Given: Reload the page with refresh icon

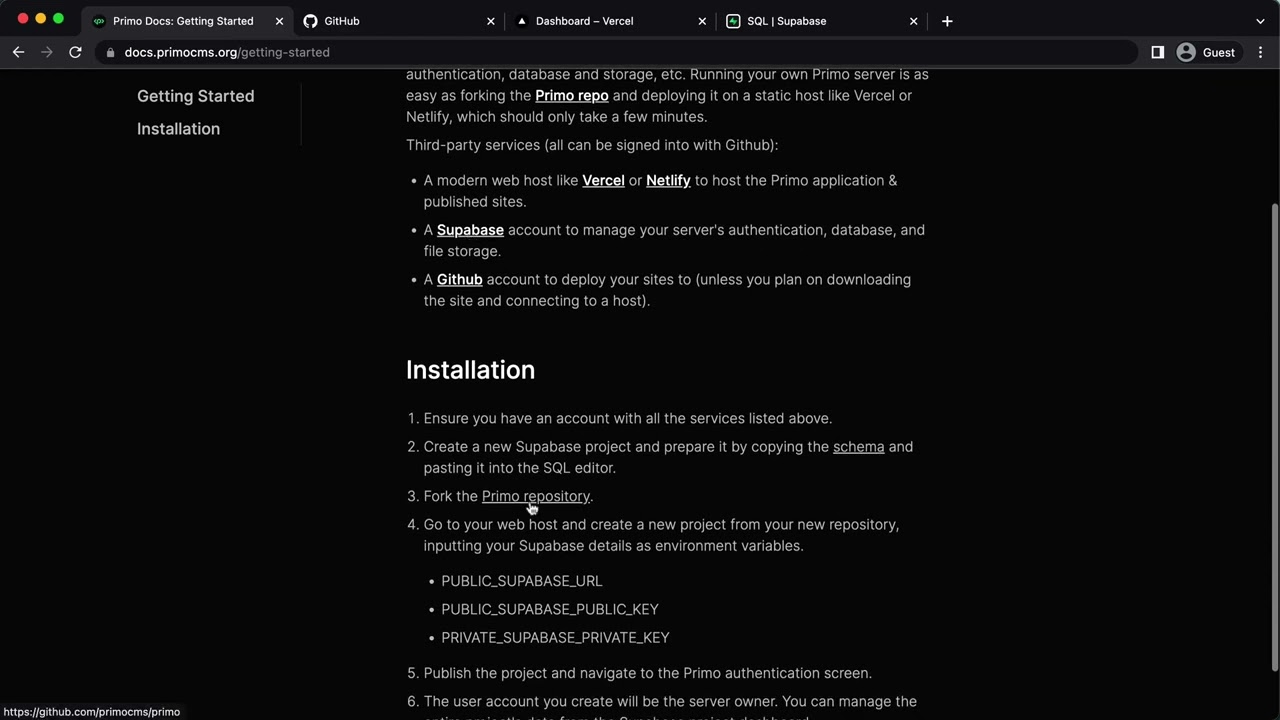Looking at the screenshot, I should click(x=75, y=52).
